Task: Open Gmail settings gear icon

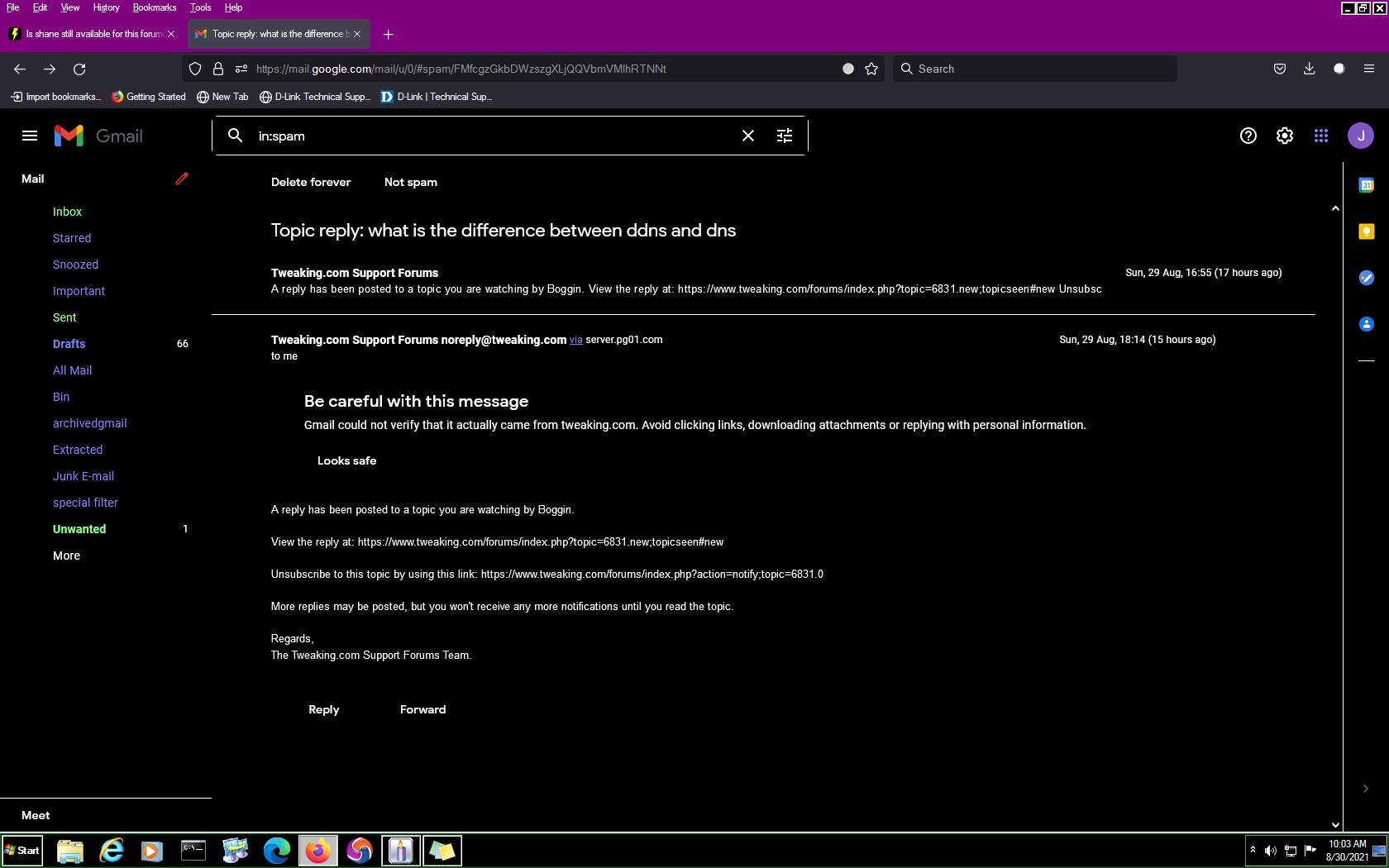Action: pos(1284,136)
